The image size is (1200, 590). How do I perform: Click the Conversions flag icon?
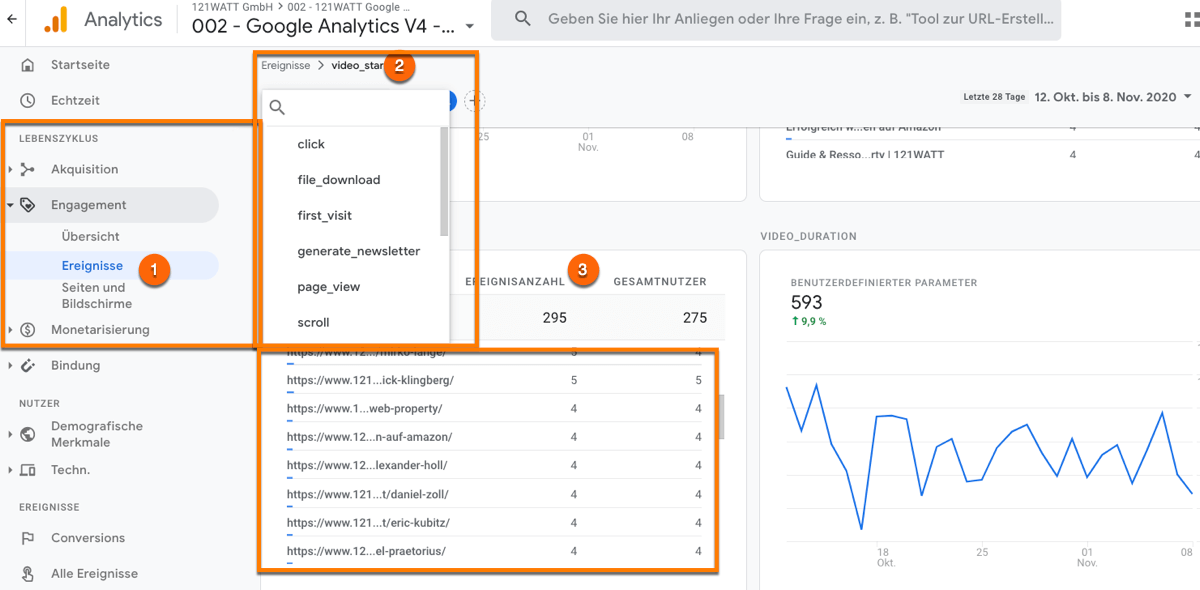click(x=26, y=537)
